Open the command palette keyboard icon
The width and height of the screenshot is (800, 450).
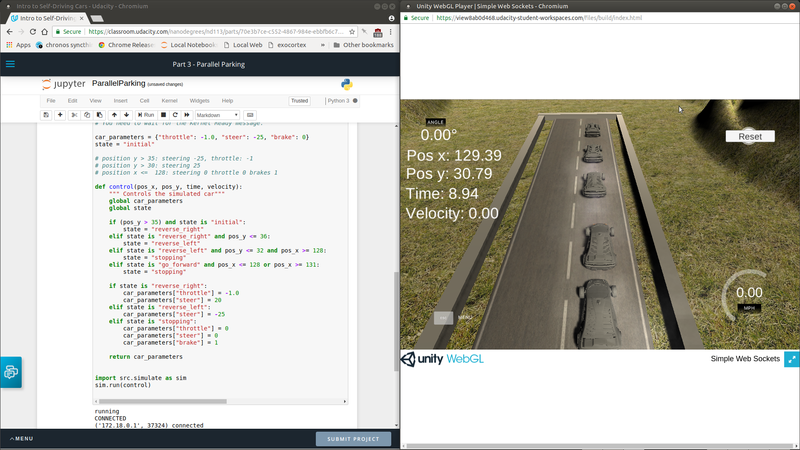pos(249,115)
